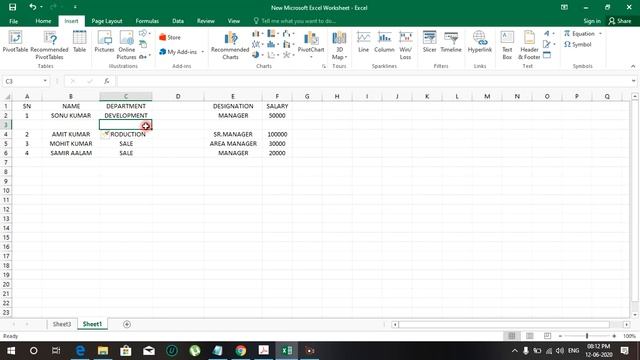640x360 pixels.
Task: Insert a PivotTable
Action: pos(15,42)
